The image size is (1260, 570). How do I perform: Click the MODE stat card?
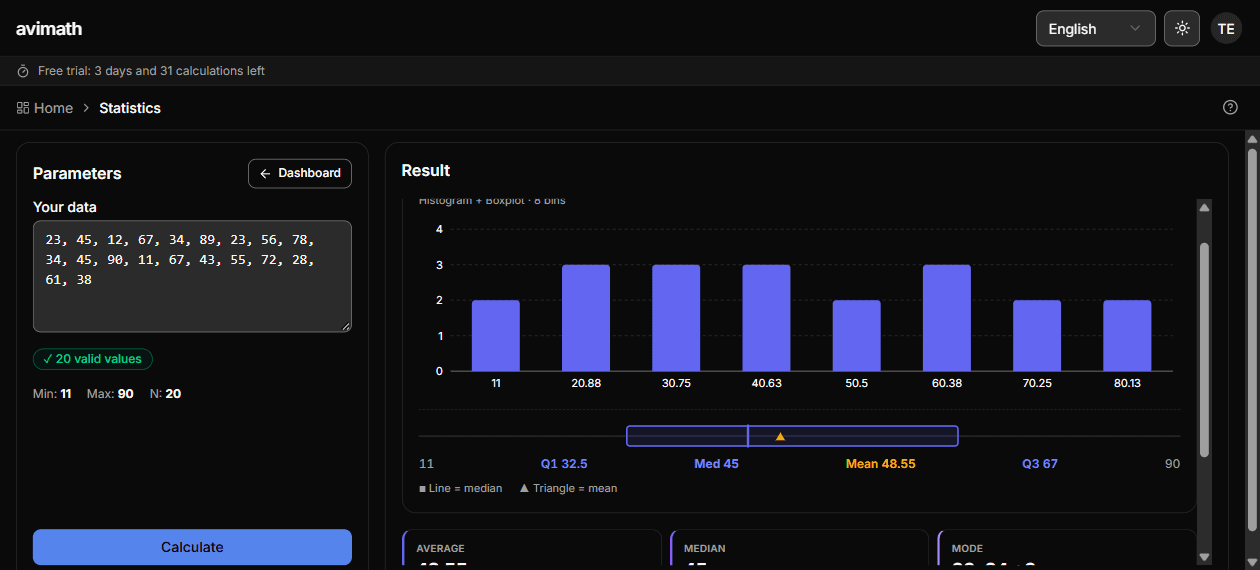coord(1066,550)
